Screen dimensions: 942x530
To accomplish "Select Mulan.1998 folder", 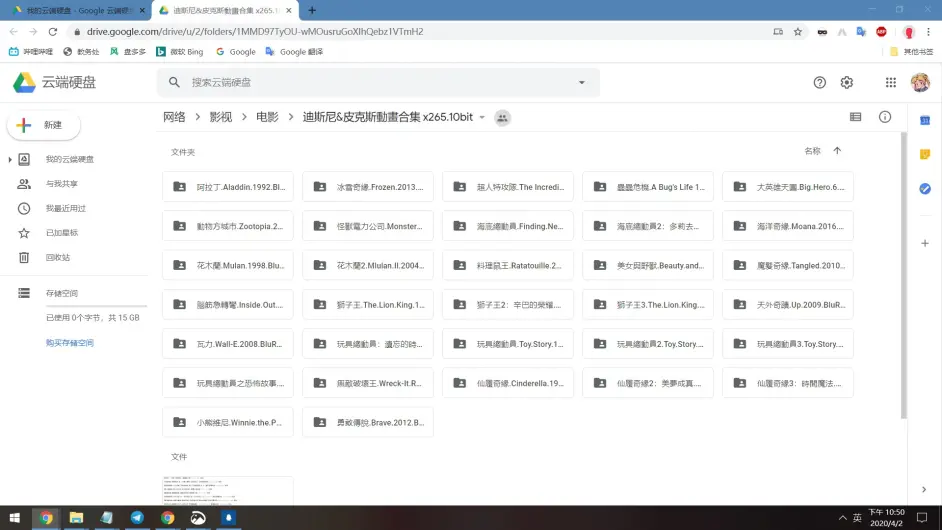I will 228,265.
